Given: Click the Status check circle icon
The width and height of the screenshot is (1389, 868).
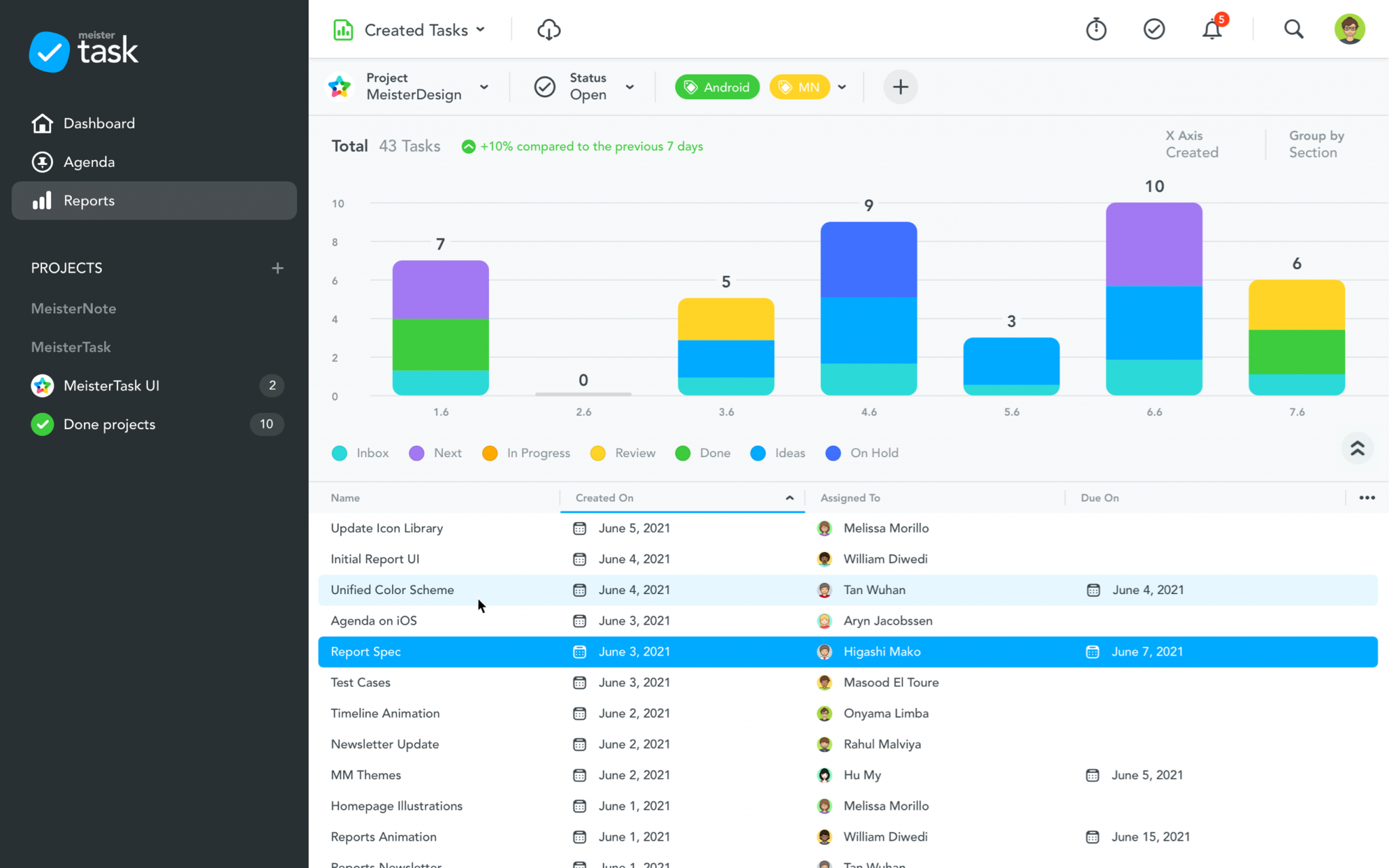Looking at the screenshot, I should pyautogui.click(x=545, y=87).
